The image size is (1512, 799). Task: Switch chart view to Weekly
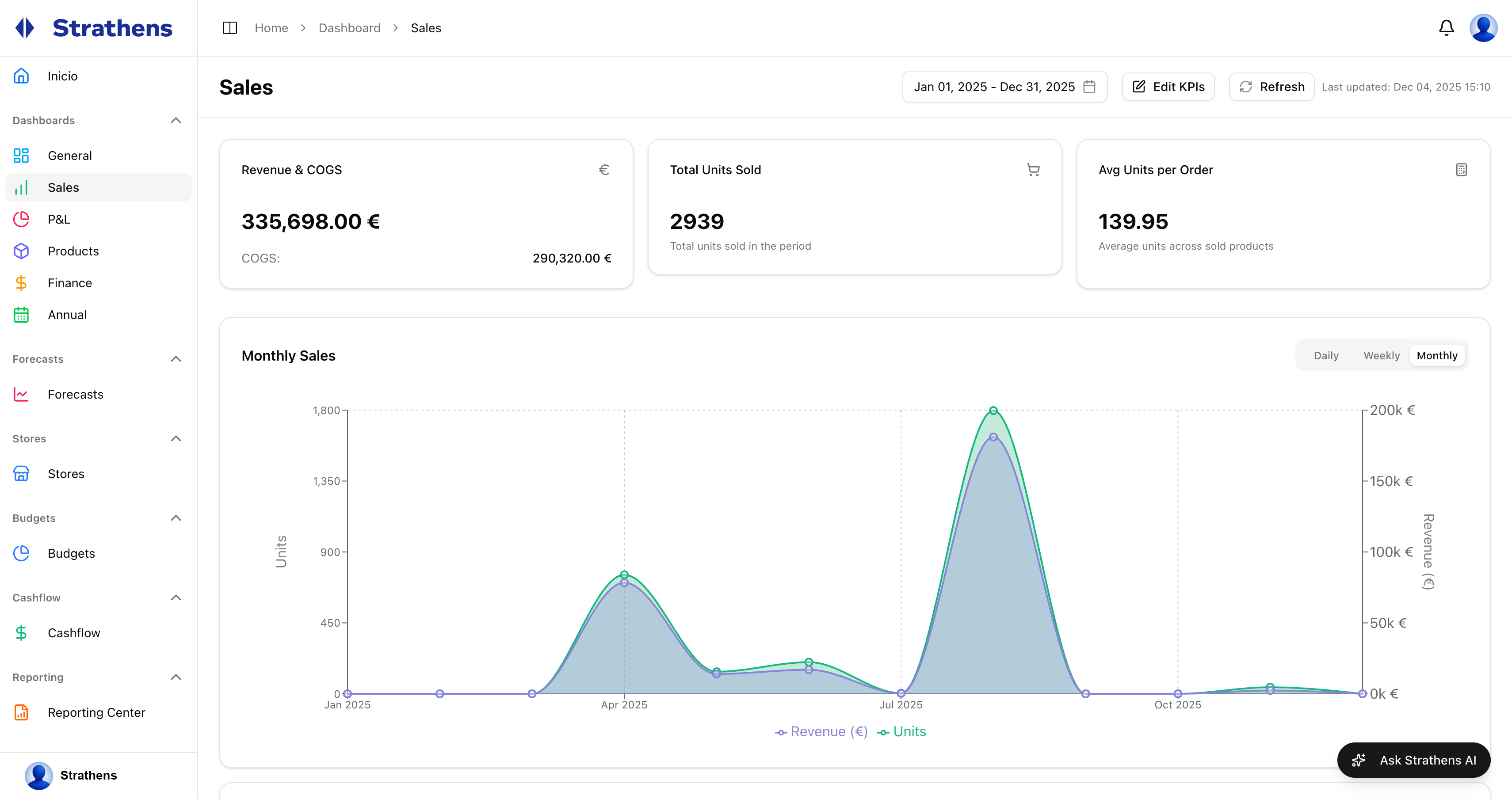1381,355
